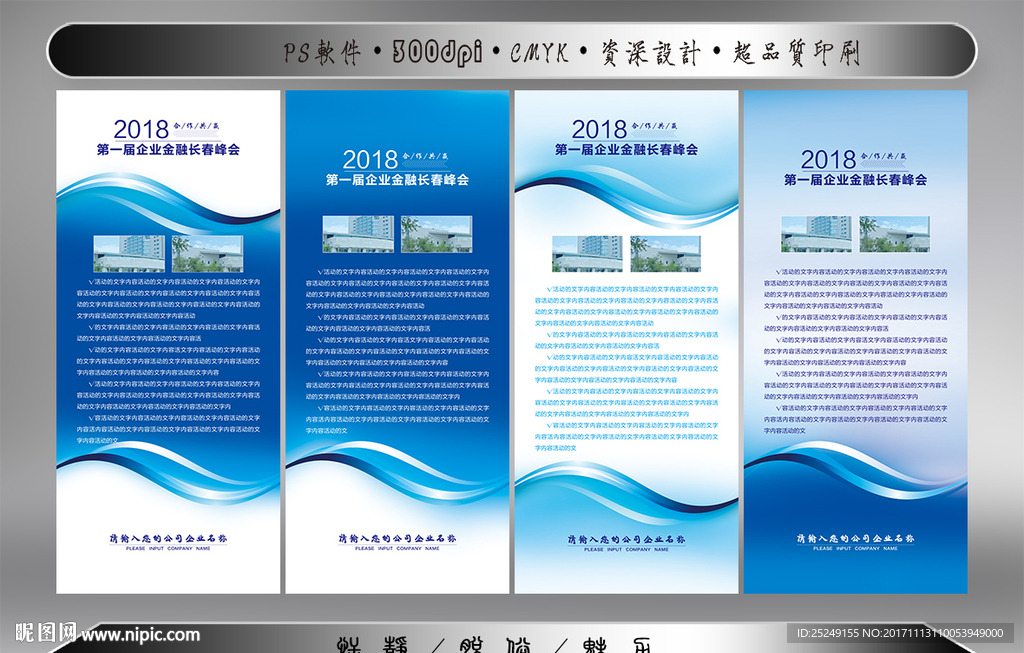
Task: Click "2018" on the white third banner
Action: coord(600,129)
